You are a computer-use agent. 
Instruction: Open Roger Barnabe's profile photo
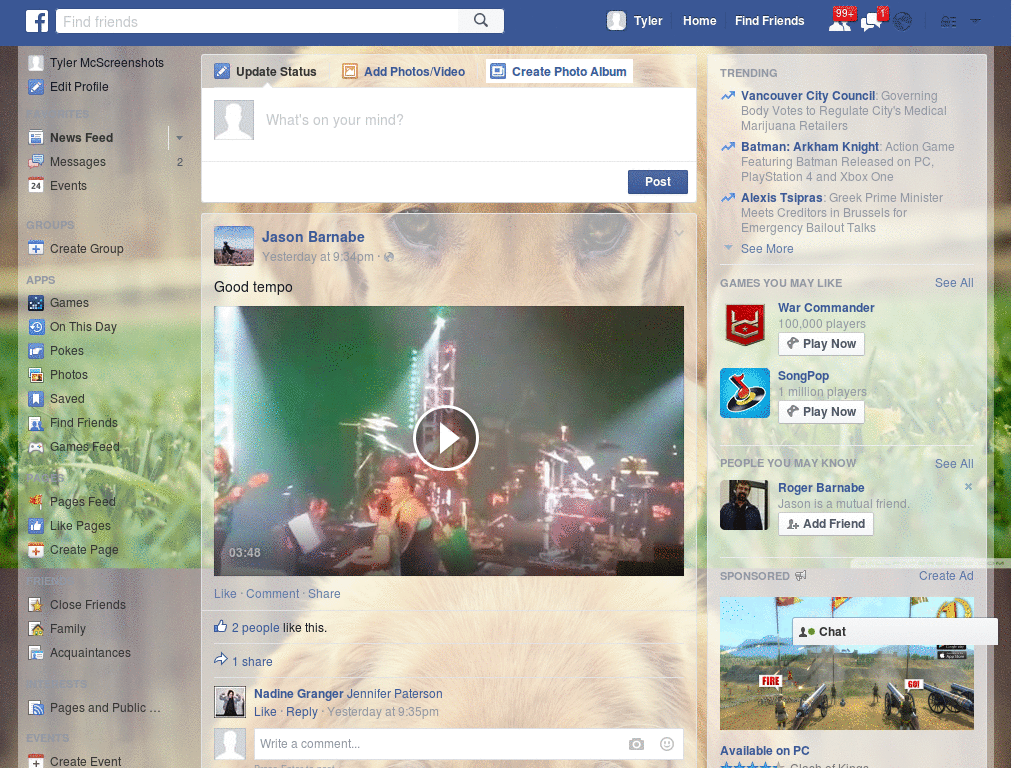(744, 505)
